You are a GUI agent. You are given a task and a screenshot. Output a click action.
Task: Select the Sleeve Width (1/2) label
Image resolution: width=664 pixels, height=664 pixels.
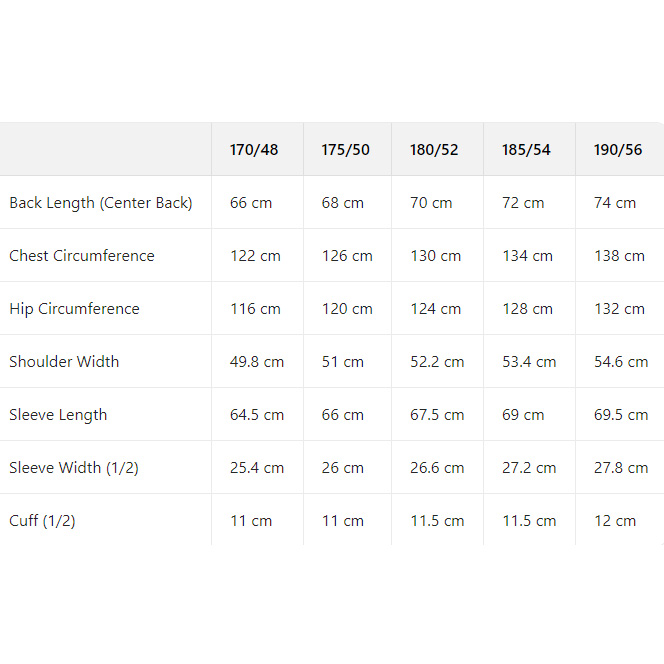click(x=74, y=468)
